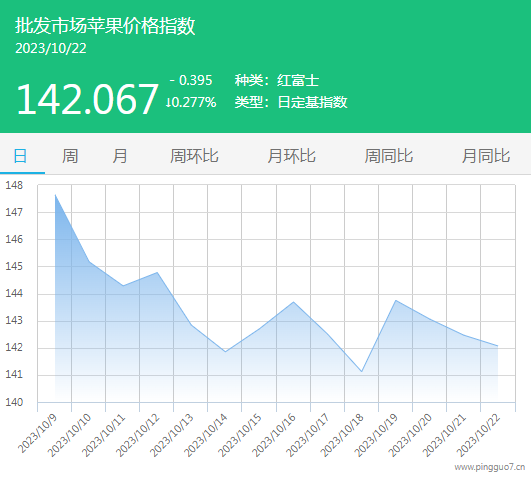Show the 月同比 tab
Viewport: 531px width, 478px height.
(486, 156)
